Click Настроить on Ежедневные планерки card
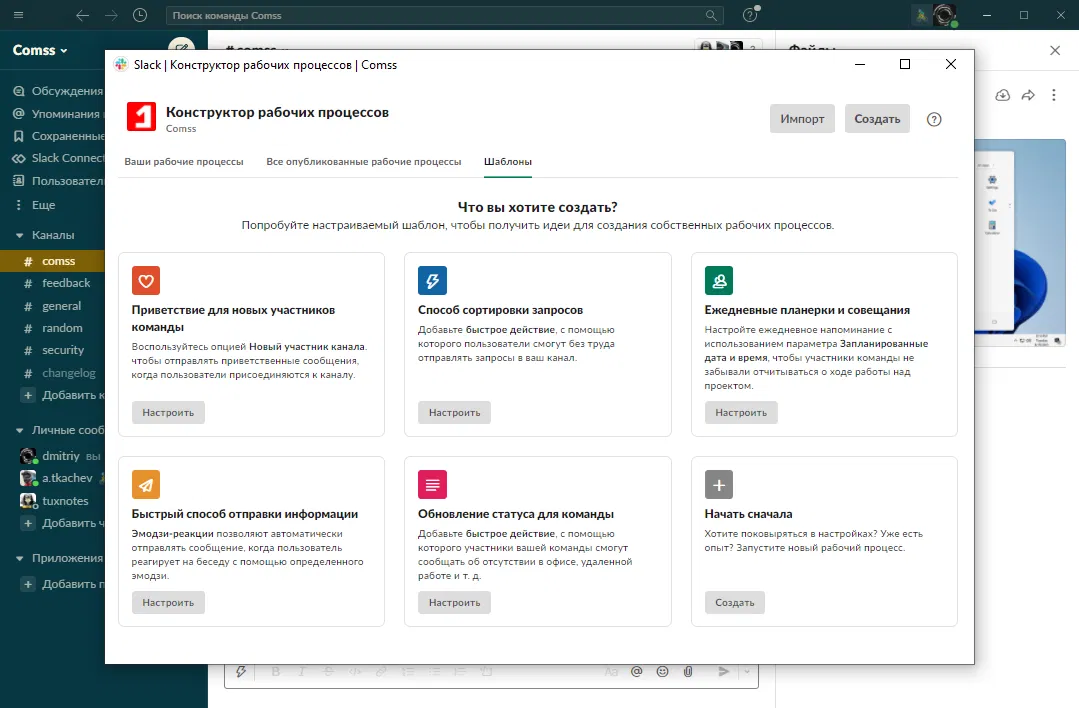Image resolution: width=1079 pixels, height=708 pixels. click(741, 413)
